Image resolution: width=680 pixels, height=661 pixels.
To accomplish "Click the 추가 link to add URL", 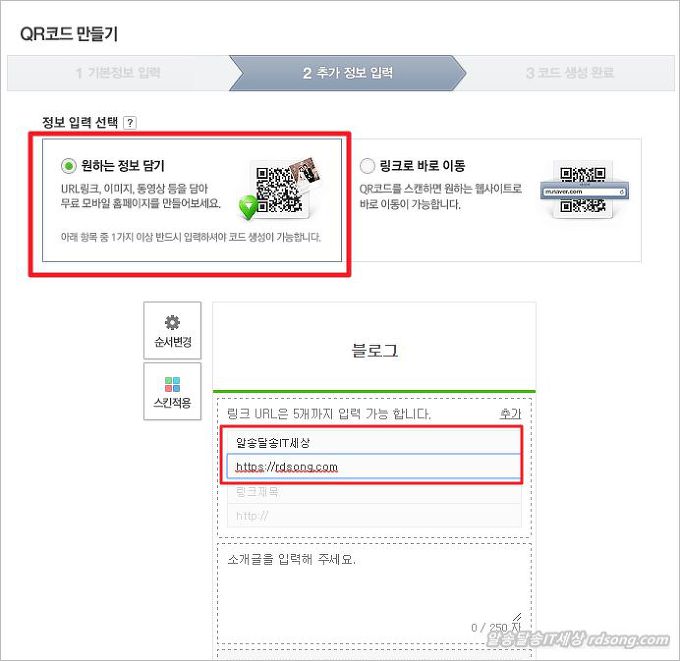I will tap(510, 414).
